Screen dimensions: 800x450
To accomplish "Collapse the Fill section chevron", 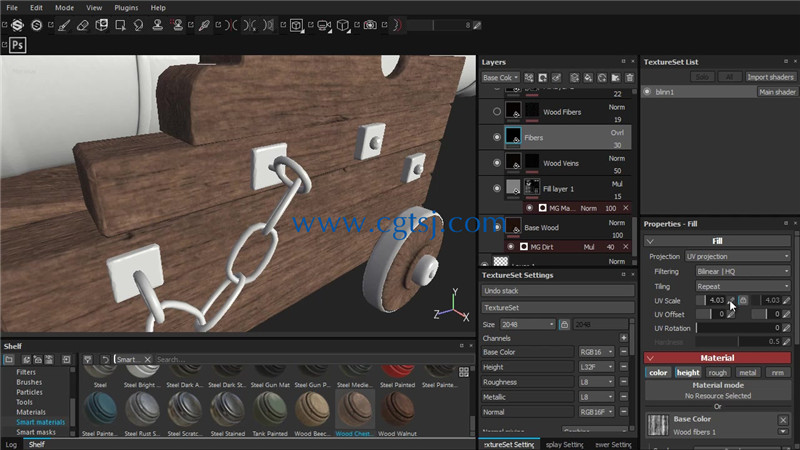I will 650,241.
